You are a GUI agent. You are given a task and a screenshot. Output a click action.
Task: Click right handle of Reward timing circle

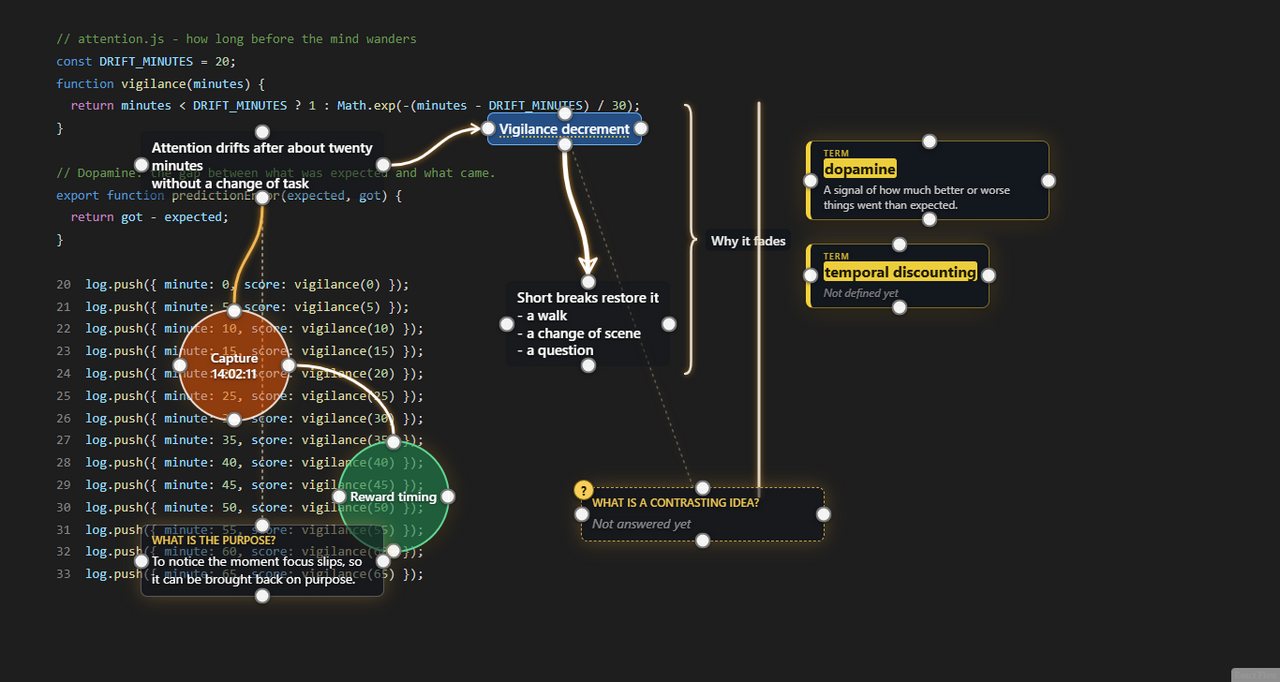[x=448, y=496]
